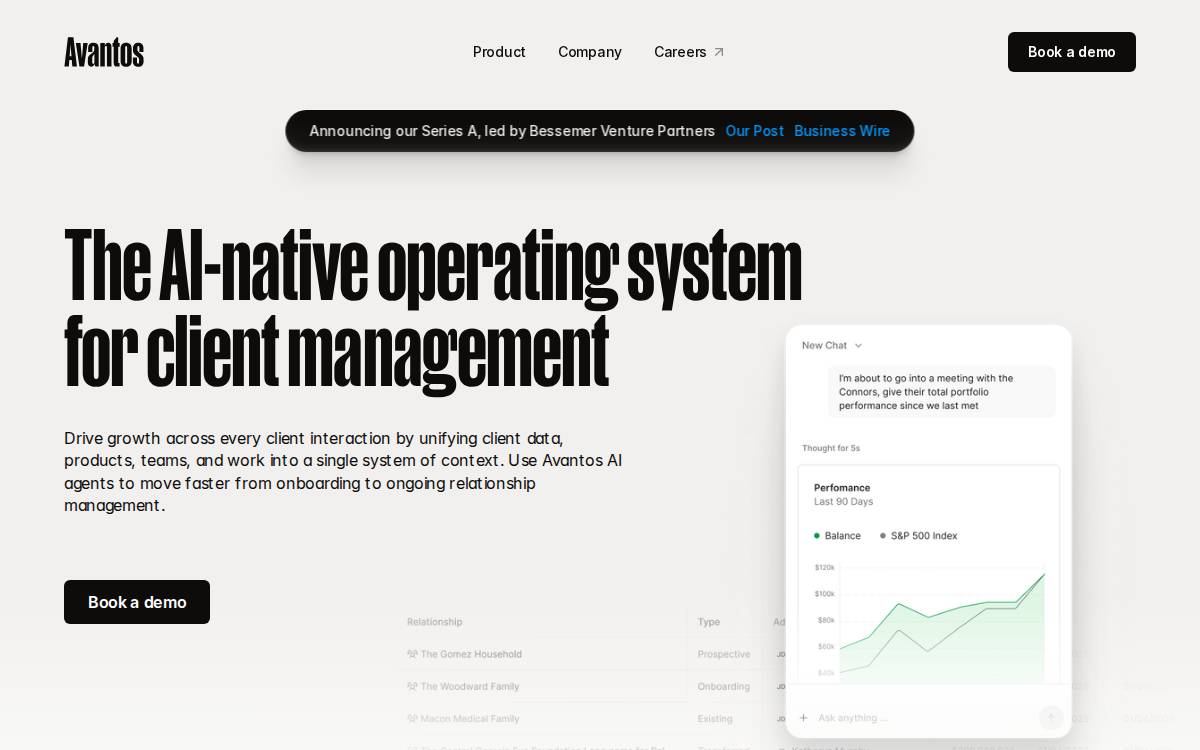The image size is (1200, 750).
Task: Click the Existing type cell
Action: tap(715, 718)
